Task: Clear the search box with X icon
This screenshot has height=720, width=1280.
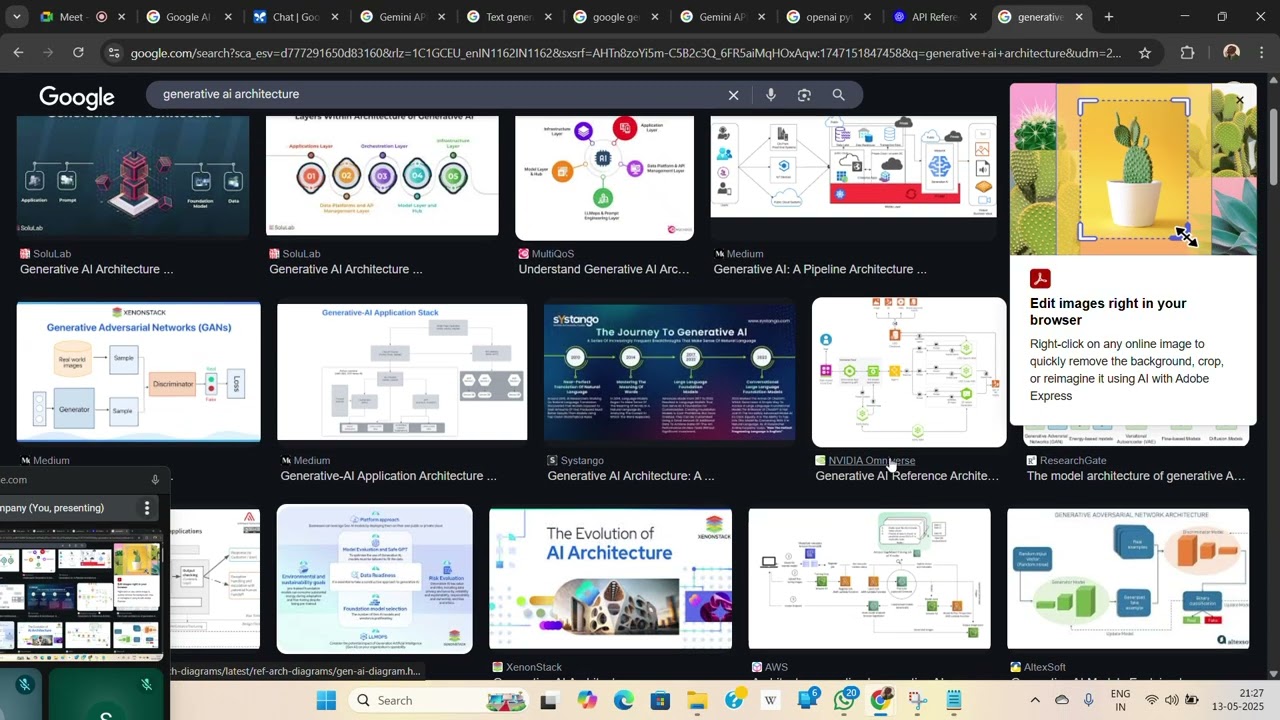Action: point(733,95)
